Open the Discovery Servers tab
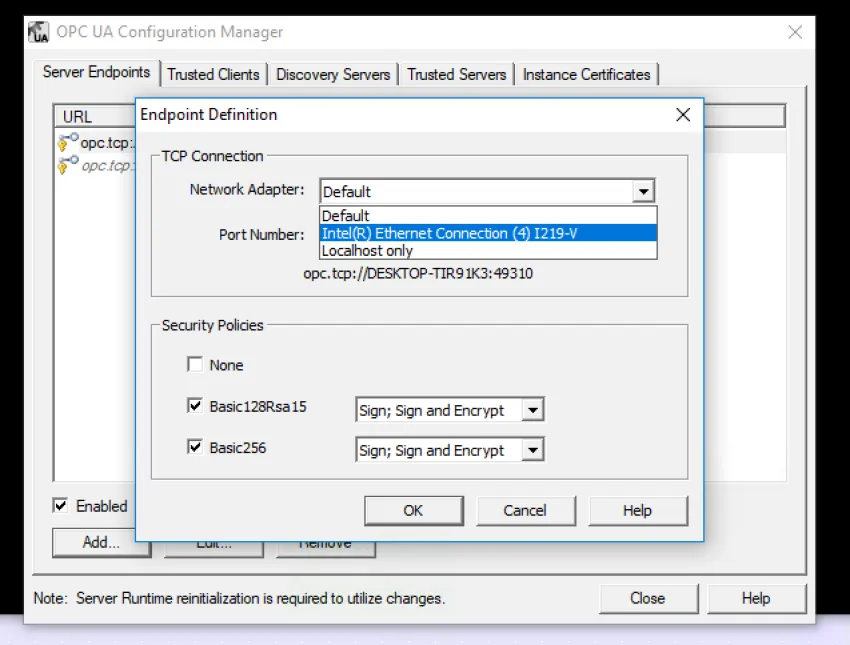850x645 pixels. 333,74
